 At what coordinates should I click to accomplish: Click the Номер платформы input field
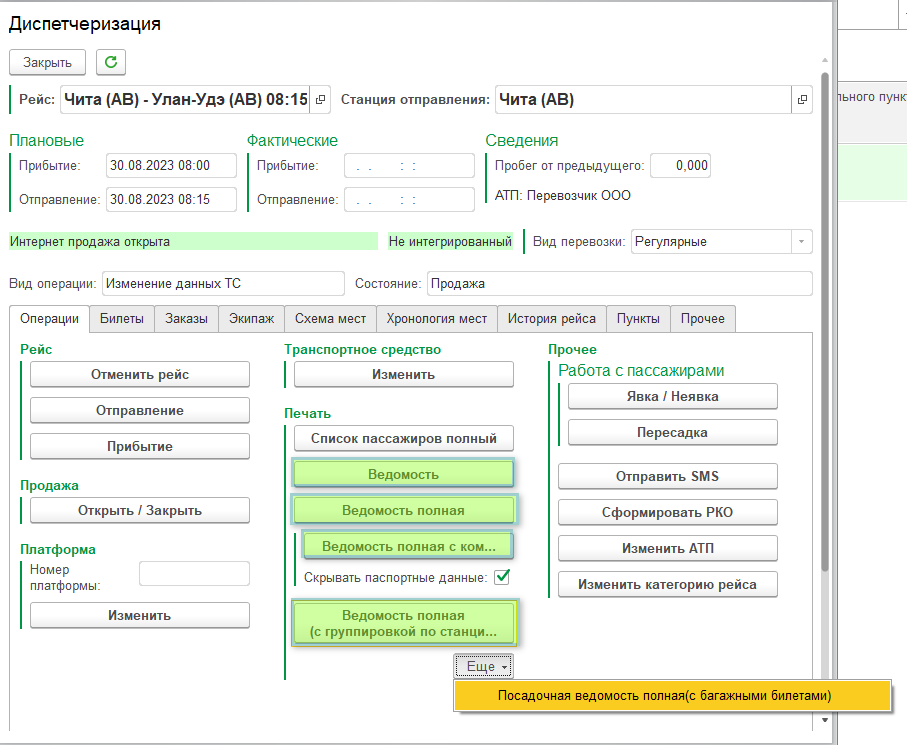pos(194,573)
